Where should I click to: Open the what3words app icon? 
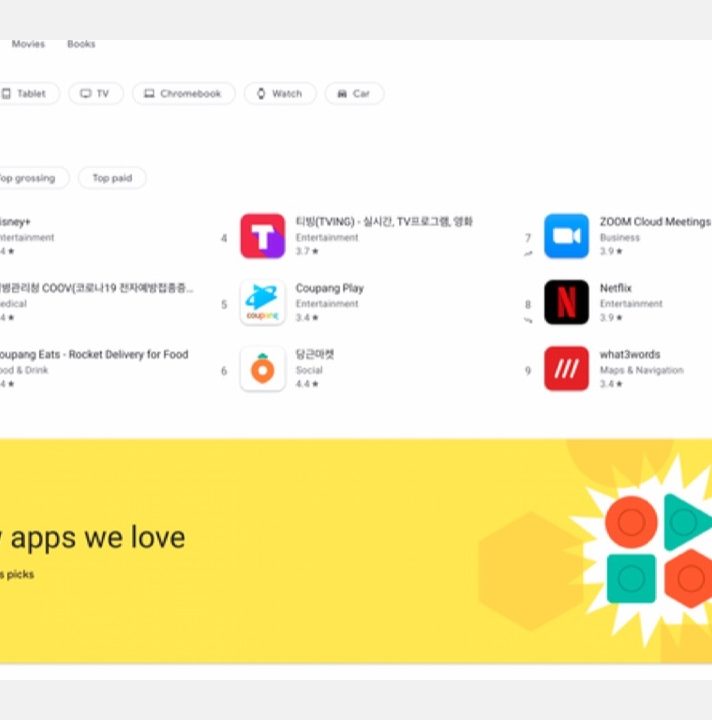(x=566, y=369)
